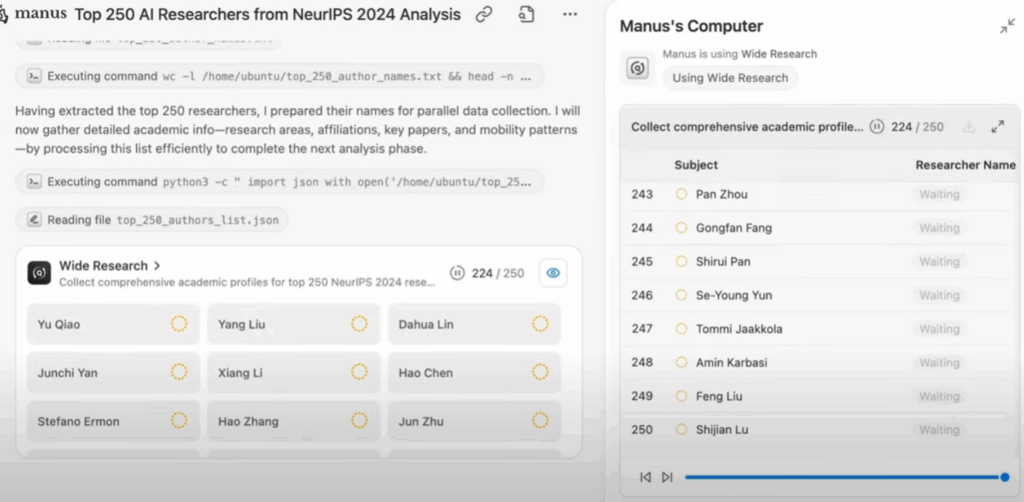
Task: Expand the Wide Research title chevron
Action: (x=157, y=266)
